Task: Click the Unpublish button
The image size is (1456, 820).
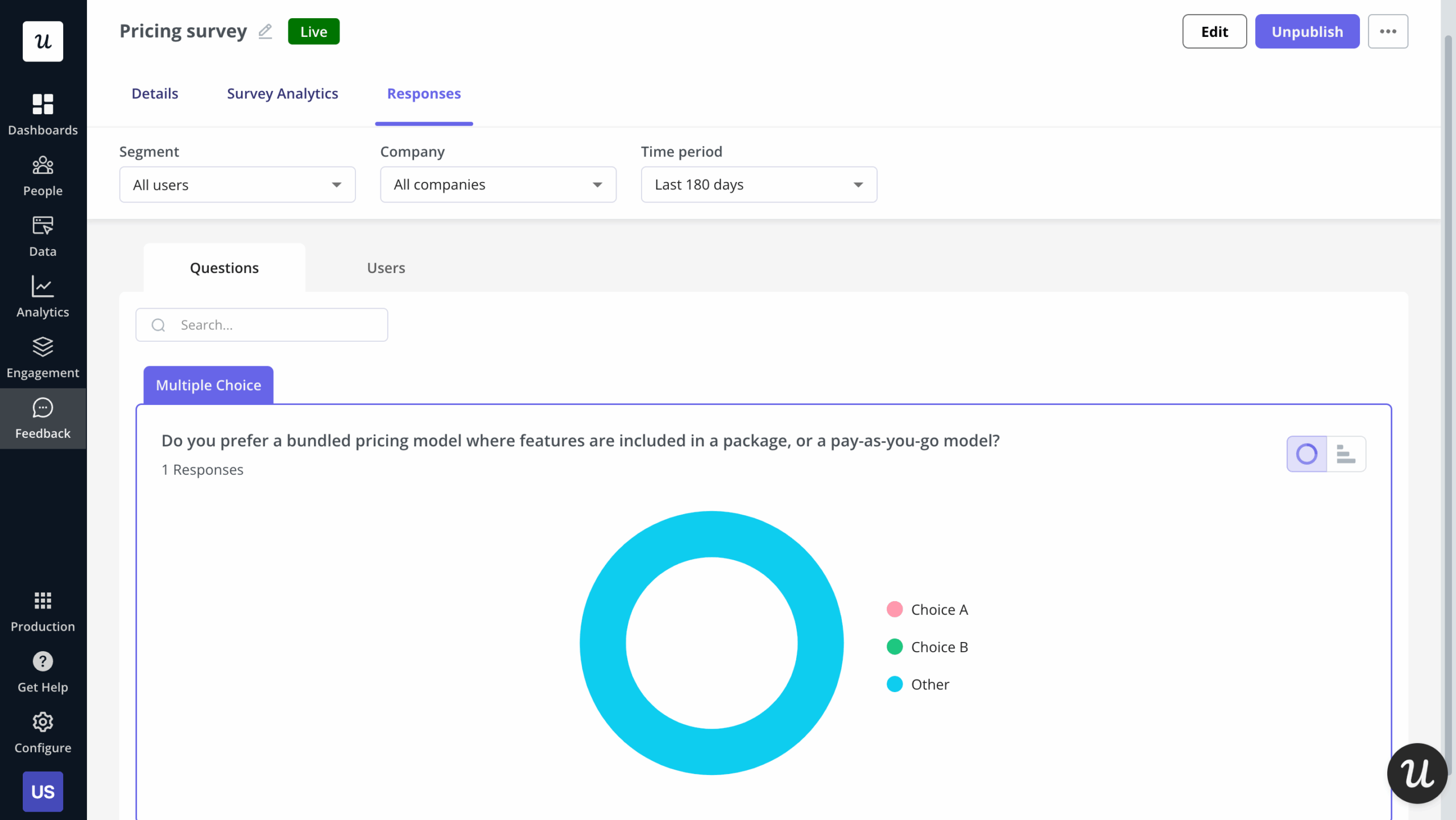Action: click(x=1306, y=31)
